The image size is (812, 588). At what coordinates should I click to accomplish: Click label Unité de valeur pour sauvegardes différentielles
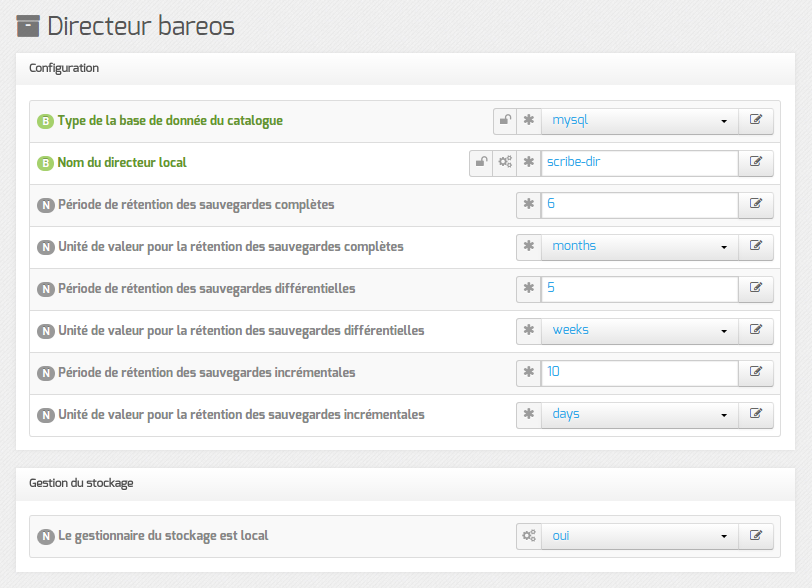(241, 331)
